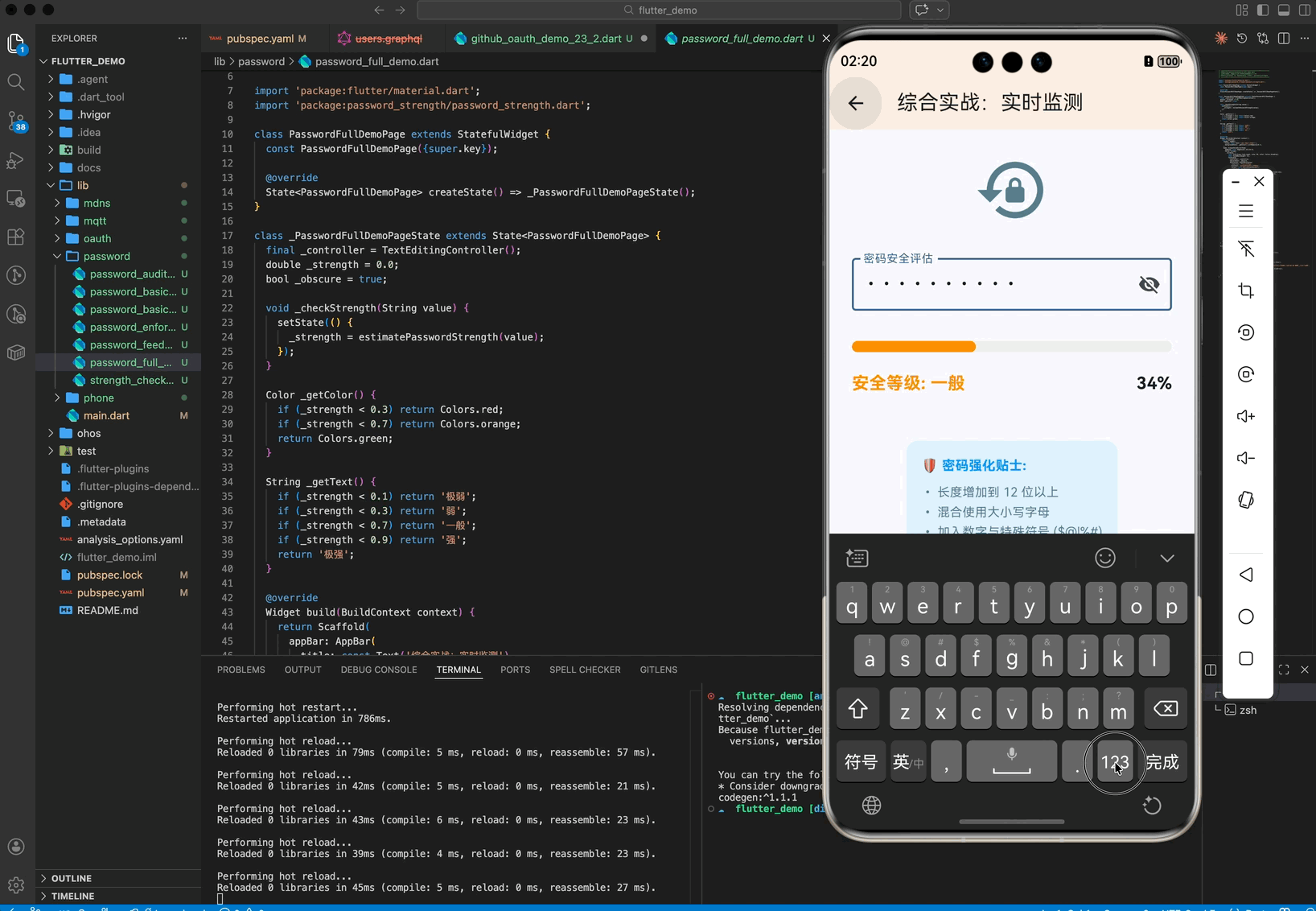Open README.md in the explorer
The height and width of the screenshot is (911, 1316).
pos(107,610)
